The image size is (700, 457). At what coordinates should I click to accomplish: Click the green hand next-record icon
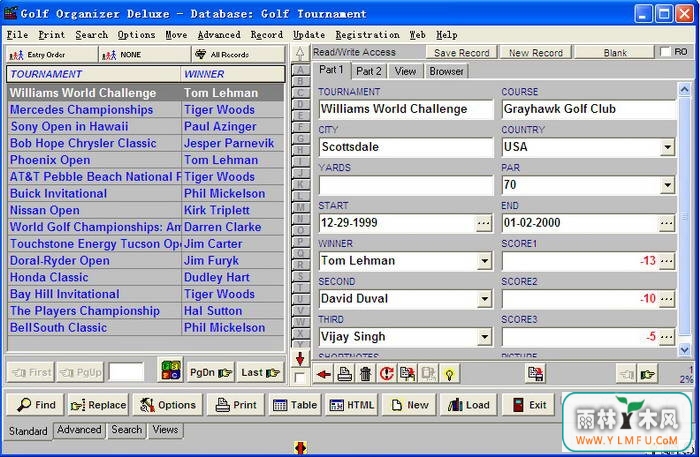click(x=648, y=374)
